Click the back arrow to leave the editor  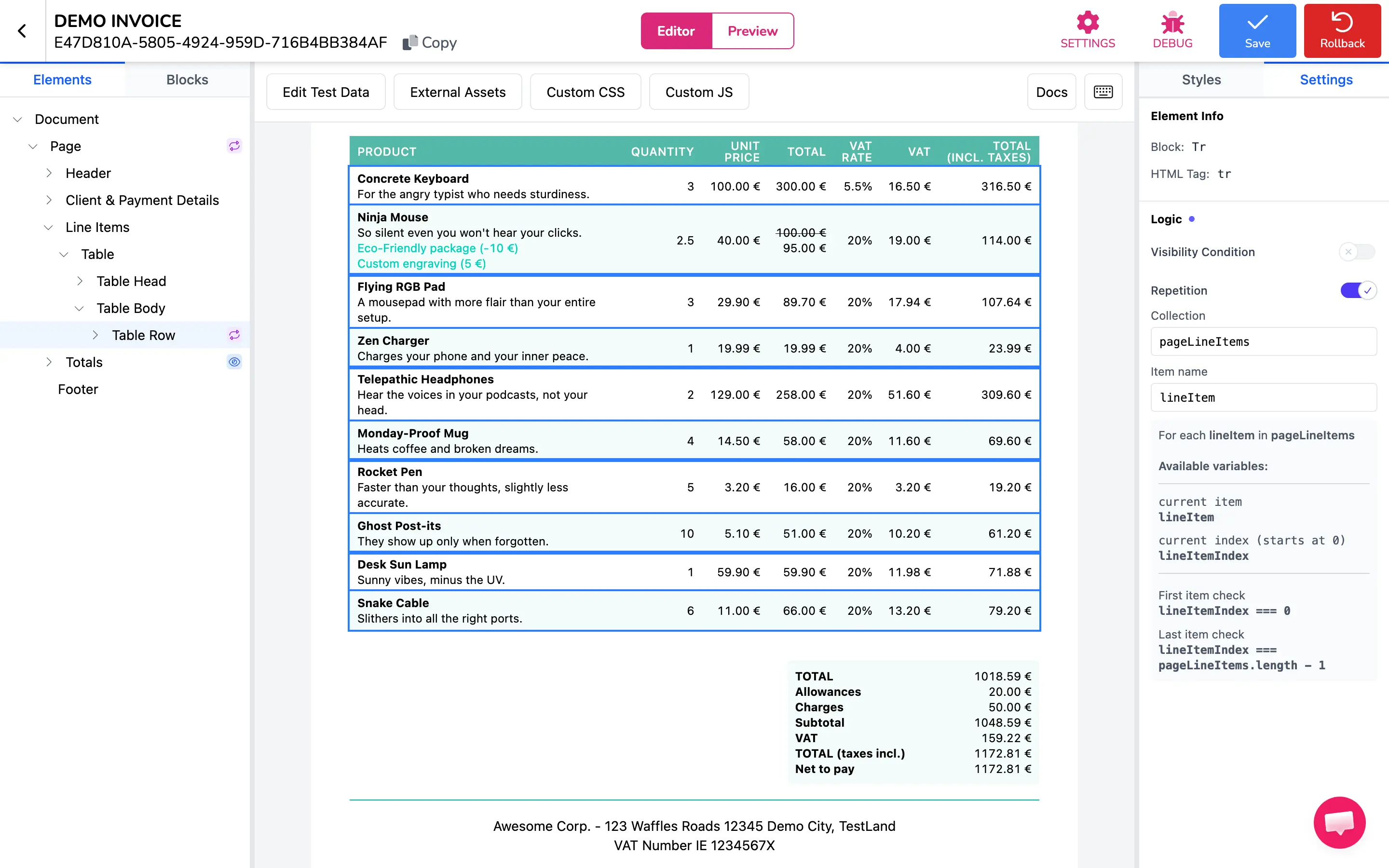click(22, 30)
